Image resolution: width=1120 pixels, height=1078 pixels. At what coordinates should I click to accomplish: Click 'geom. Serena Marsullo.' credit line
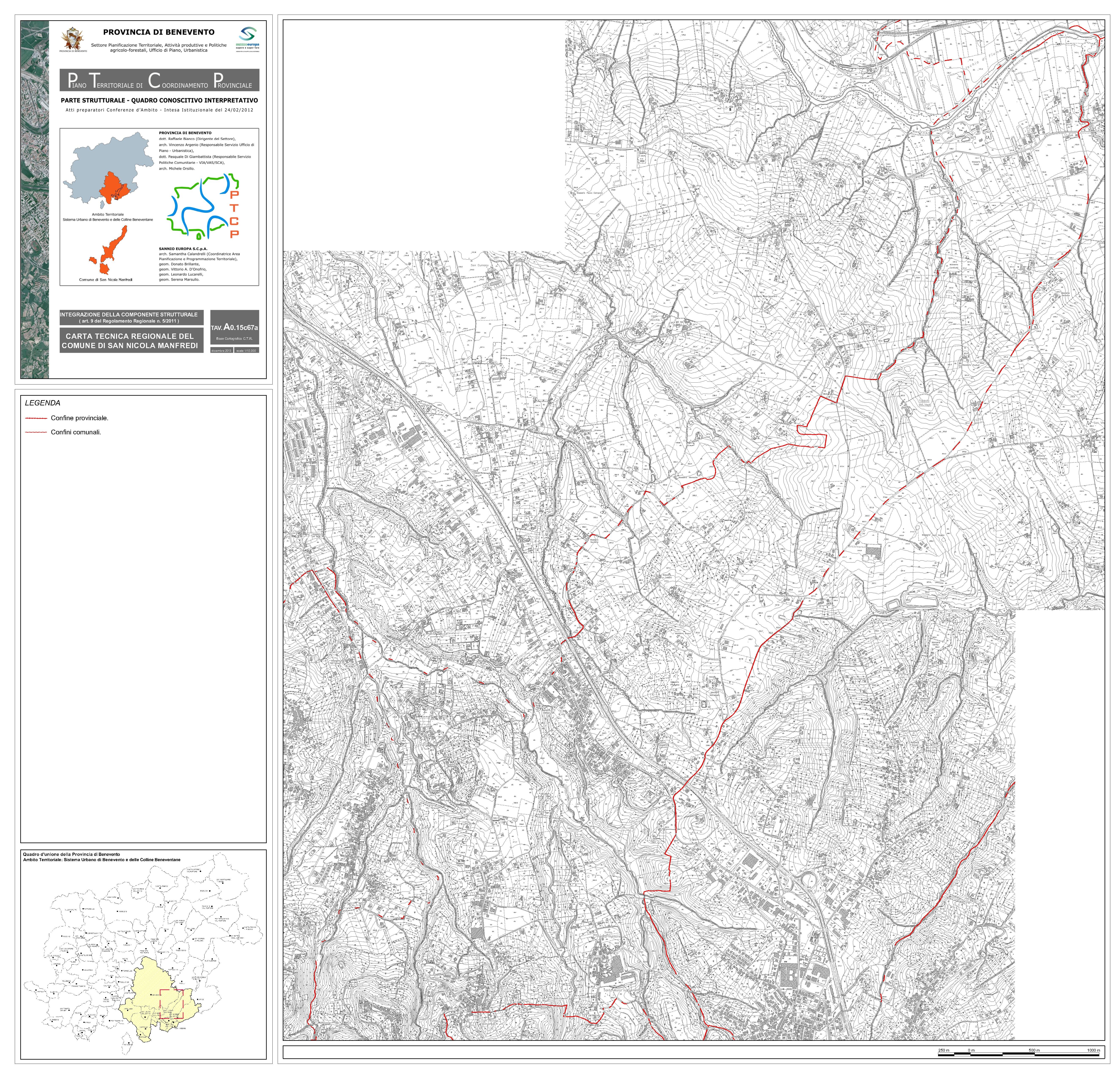pos(179,280)
